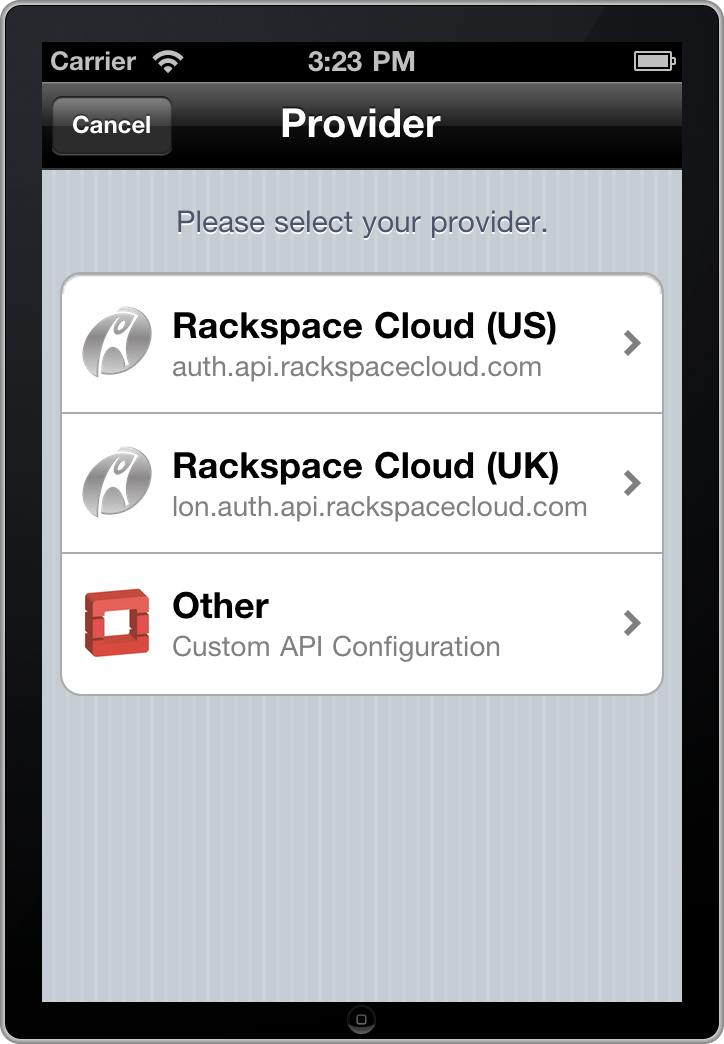Viewport: 724px width, 1044px height.
Task: Tap the device home button below screen
Action: (x=361, y=1019)
